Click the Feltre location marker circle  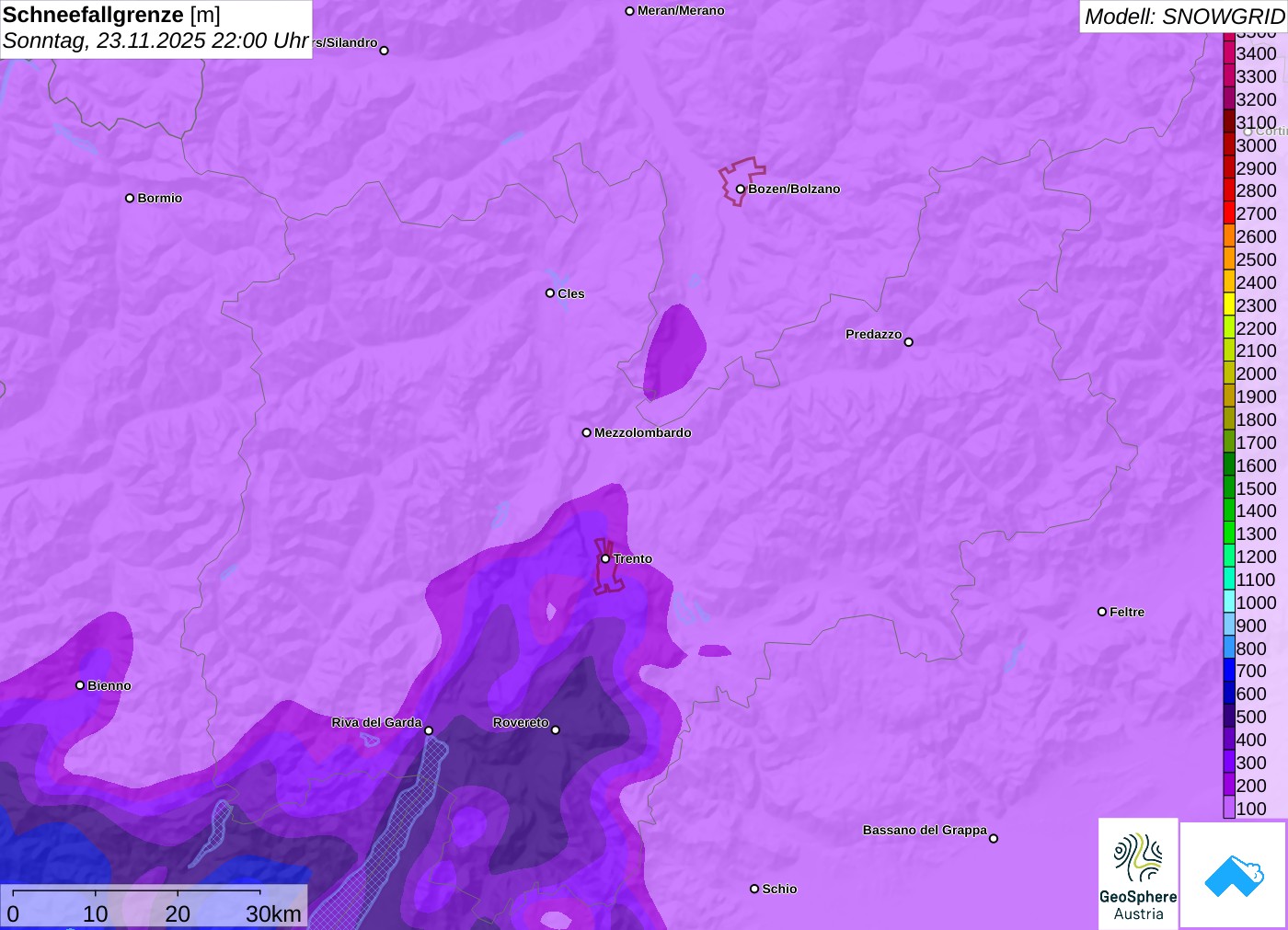pos(1102,612)
